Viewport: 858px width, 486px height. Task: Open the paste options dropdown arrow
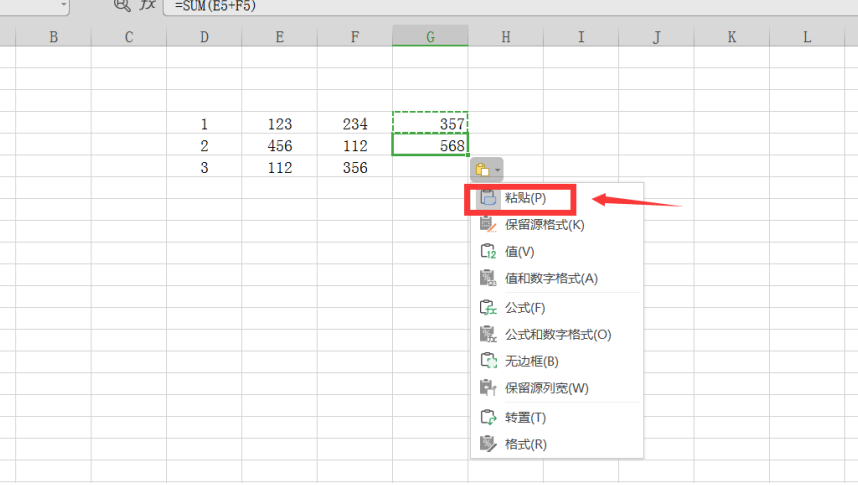click(x=497, y=170)
